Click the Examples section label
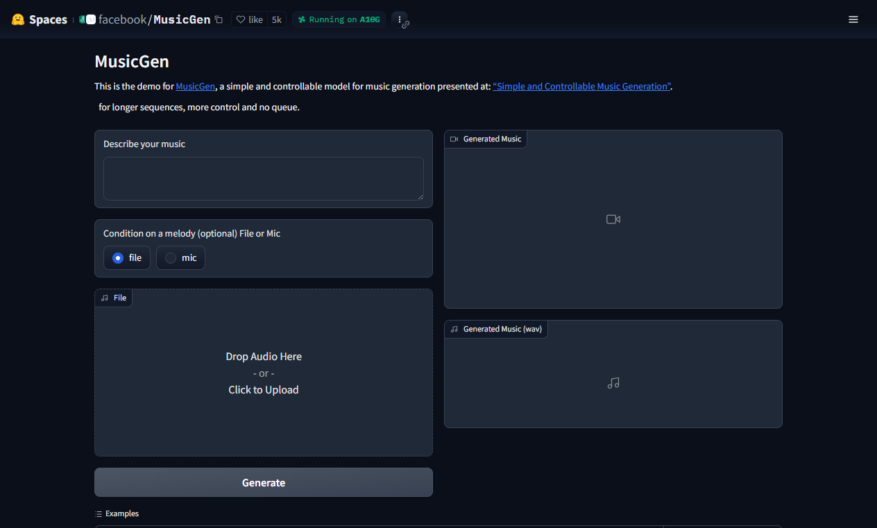This screenshot has width=877, height=528. tap(122, 513)
